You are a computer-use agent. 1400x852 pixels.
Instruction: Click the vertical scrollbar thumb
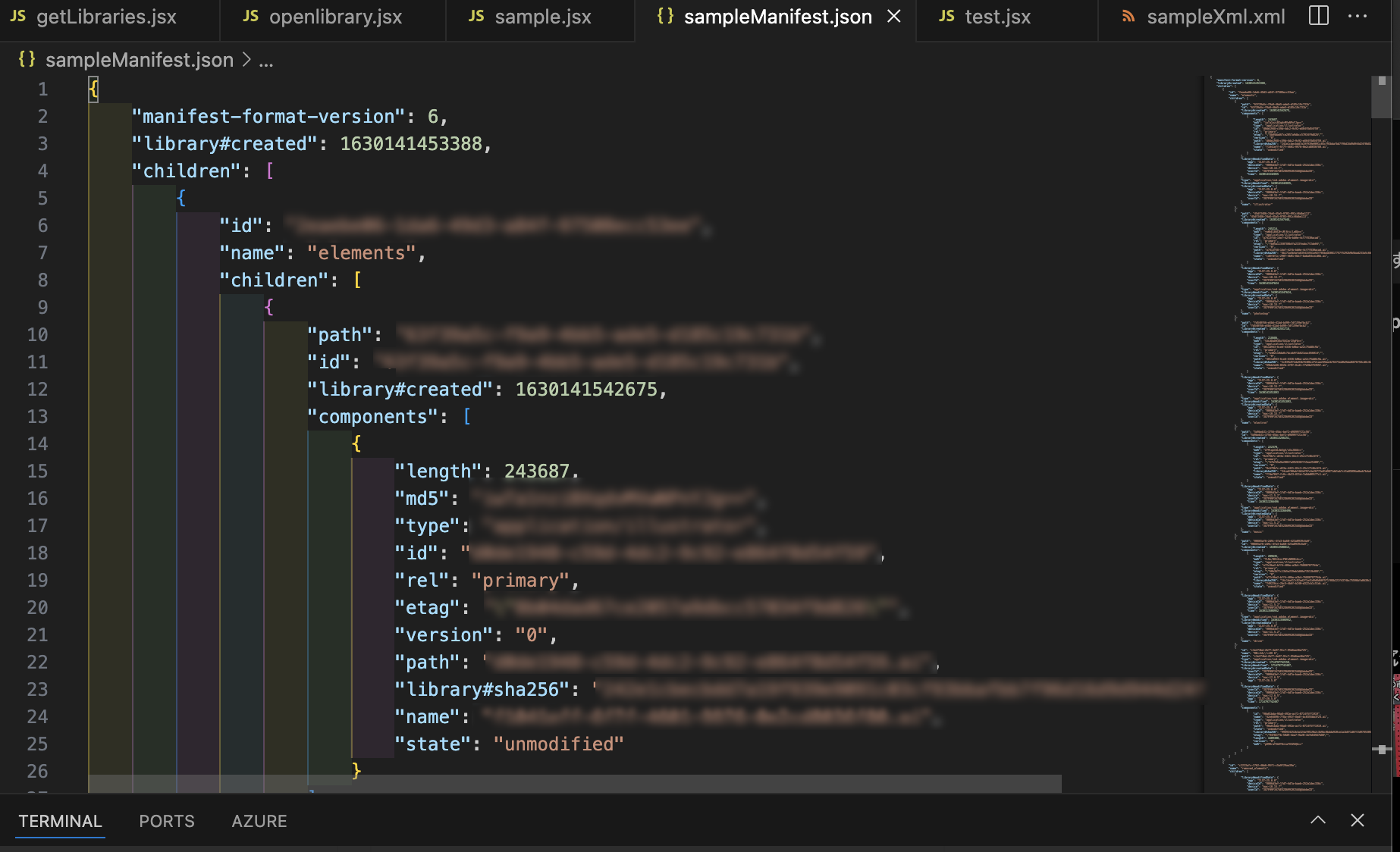1381,97
